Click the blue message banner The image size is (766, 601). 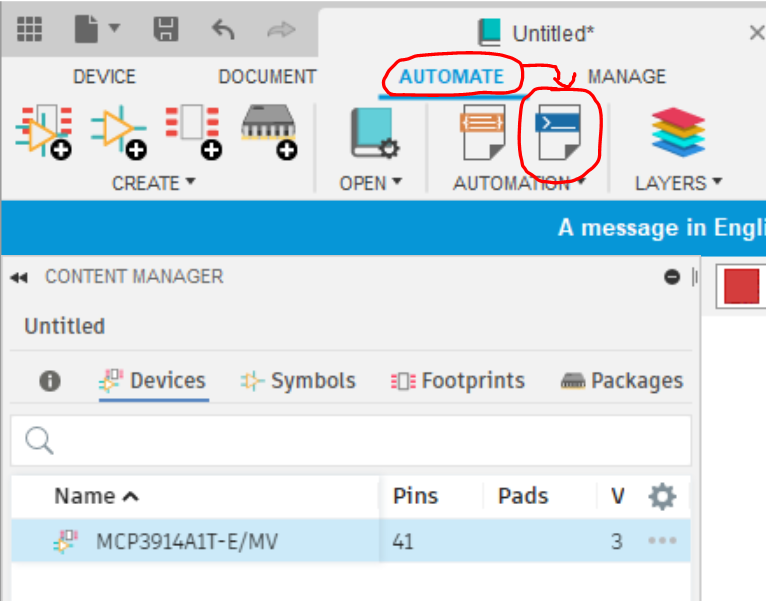(383, 228)
